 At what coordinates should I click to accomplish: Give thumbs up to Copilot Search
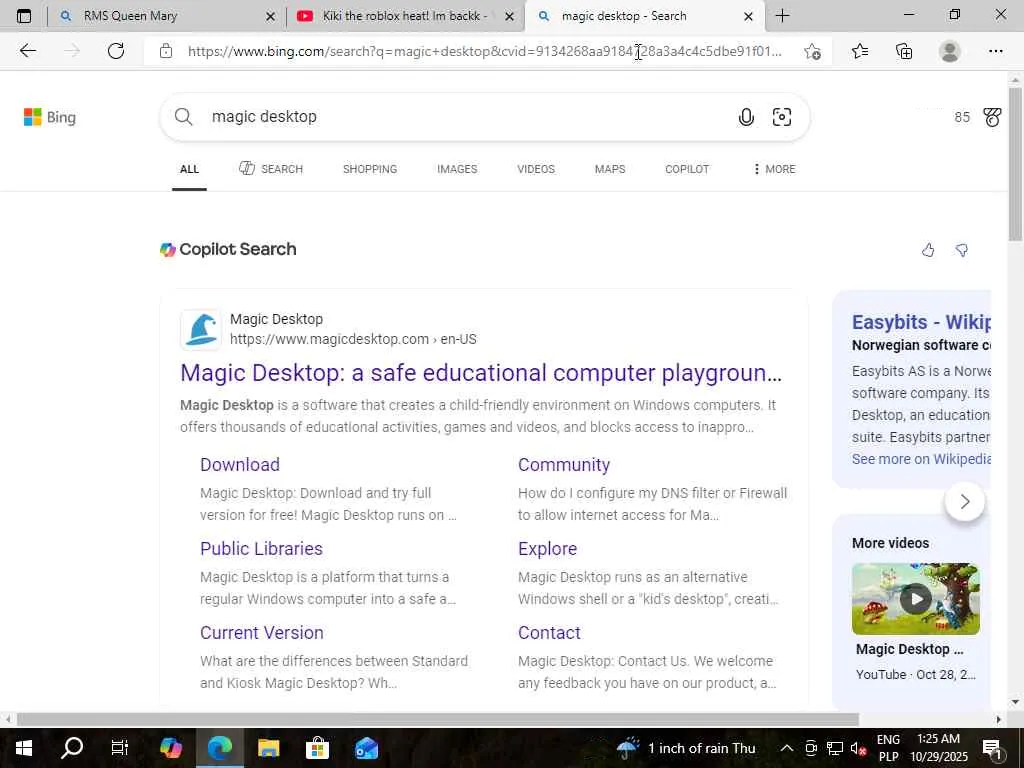tap(928, 250)
